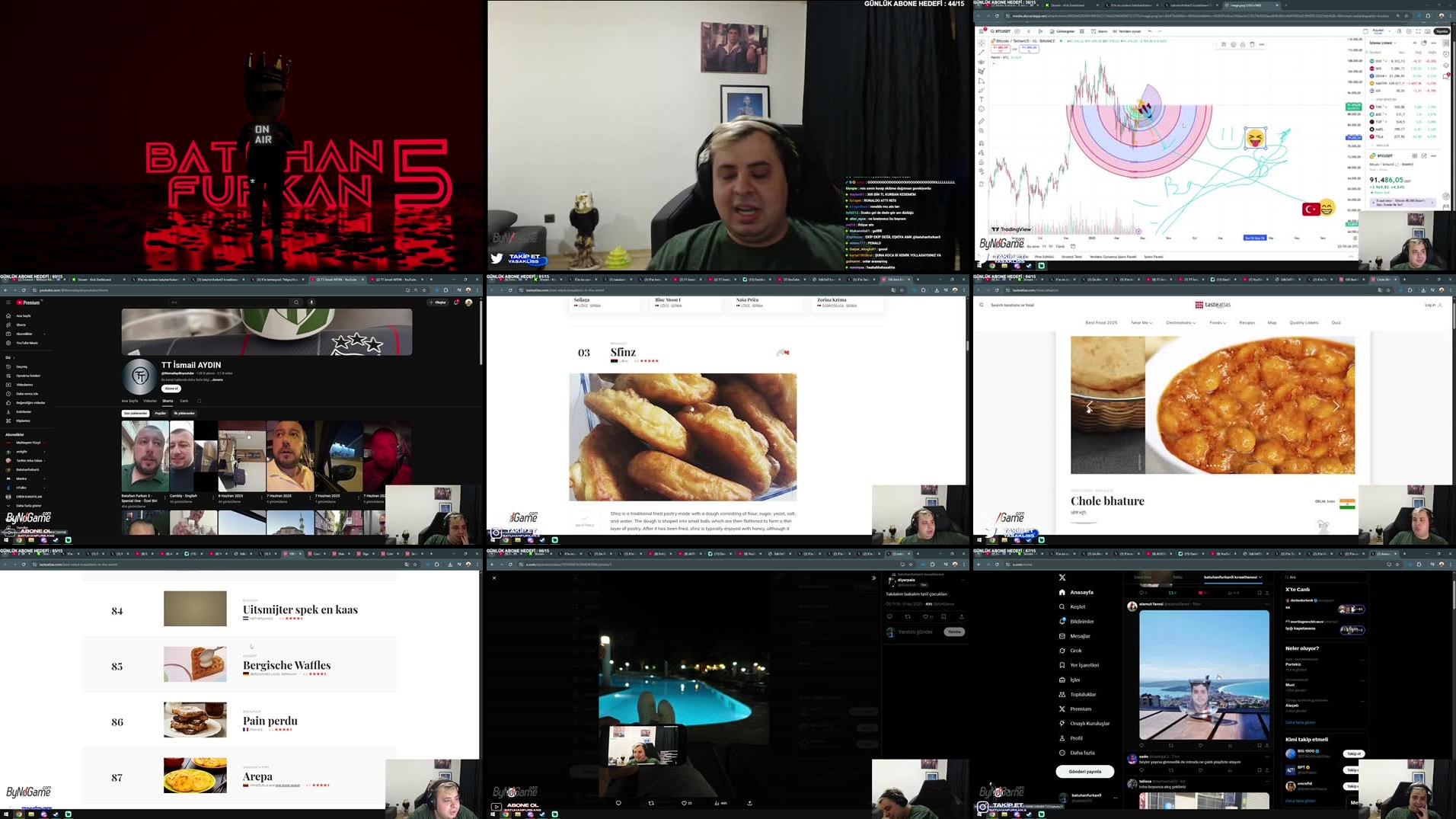The height and width of the screenshot is (819, 1456).
Task: Click the YouTube search magnifier button
Action: coord(296,302)
